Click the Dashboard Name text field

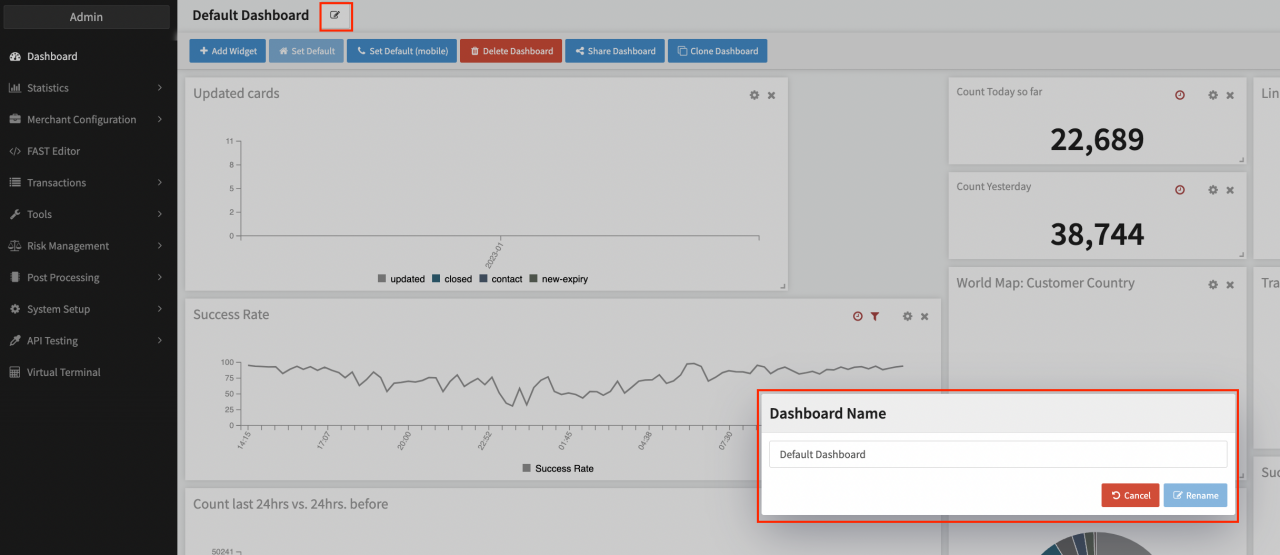[x=997, y=454]
